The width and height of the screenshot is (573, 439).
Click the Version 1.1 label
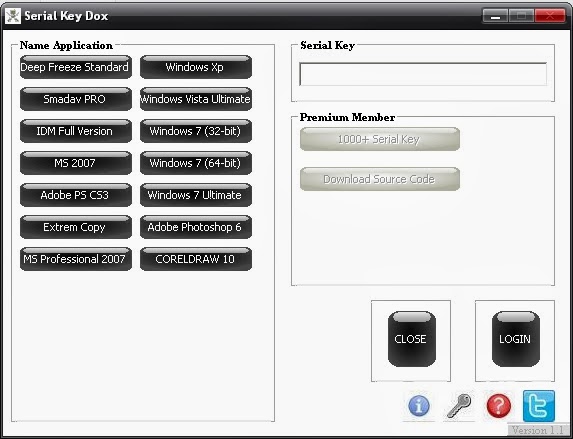(x=537, y=430)
